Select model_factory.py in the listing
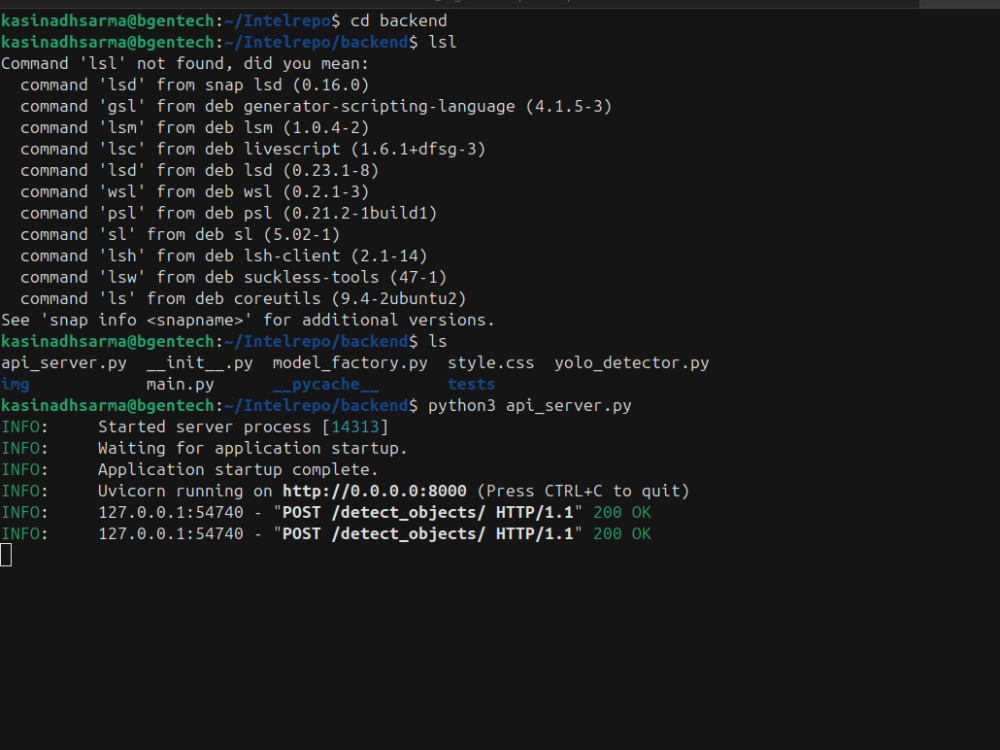The image size is (1000, 750). point(350,363)
